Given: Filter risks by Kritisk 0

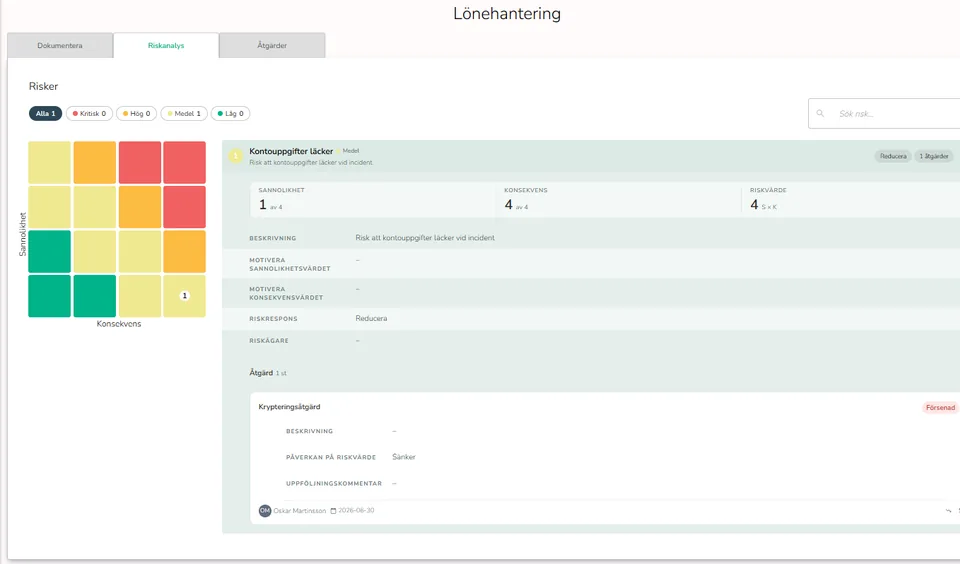Looking at the screenshot, I should pyautogui.click(x=89, y=113).
